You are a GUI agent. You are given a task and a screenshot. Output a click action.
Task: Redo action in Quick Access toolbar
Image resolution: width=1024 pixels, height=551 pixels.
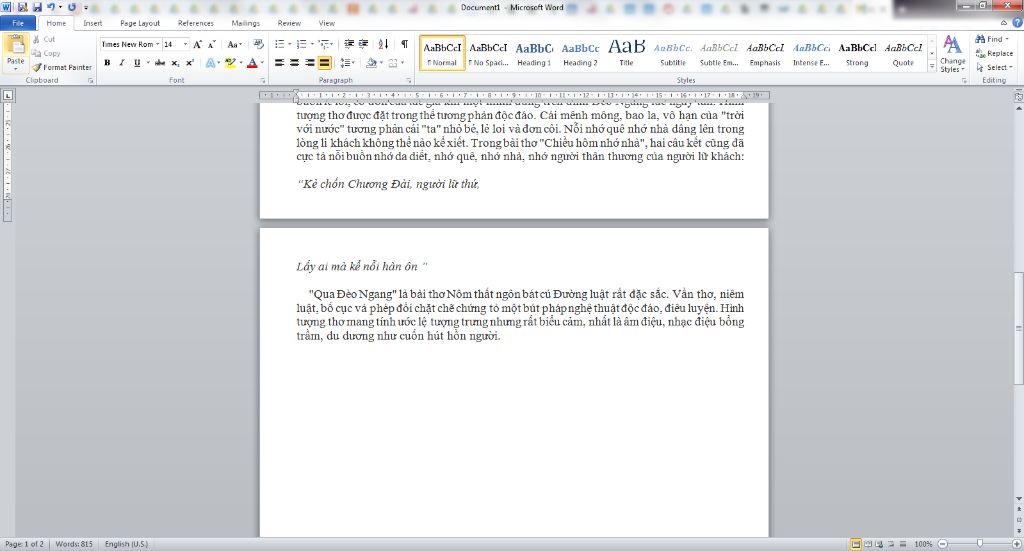71,7
